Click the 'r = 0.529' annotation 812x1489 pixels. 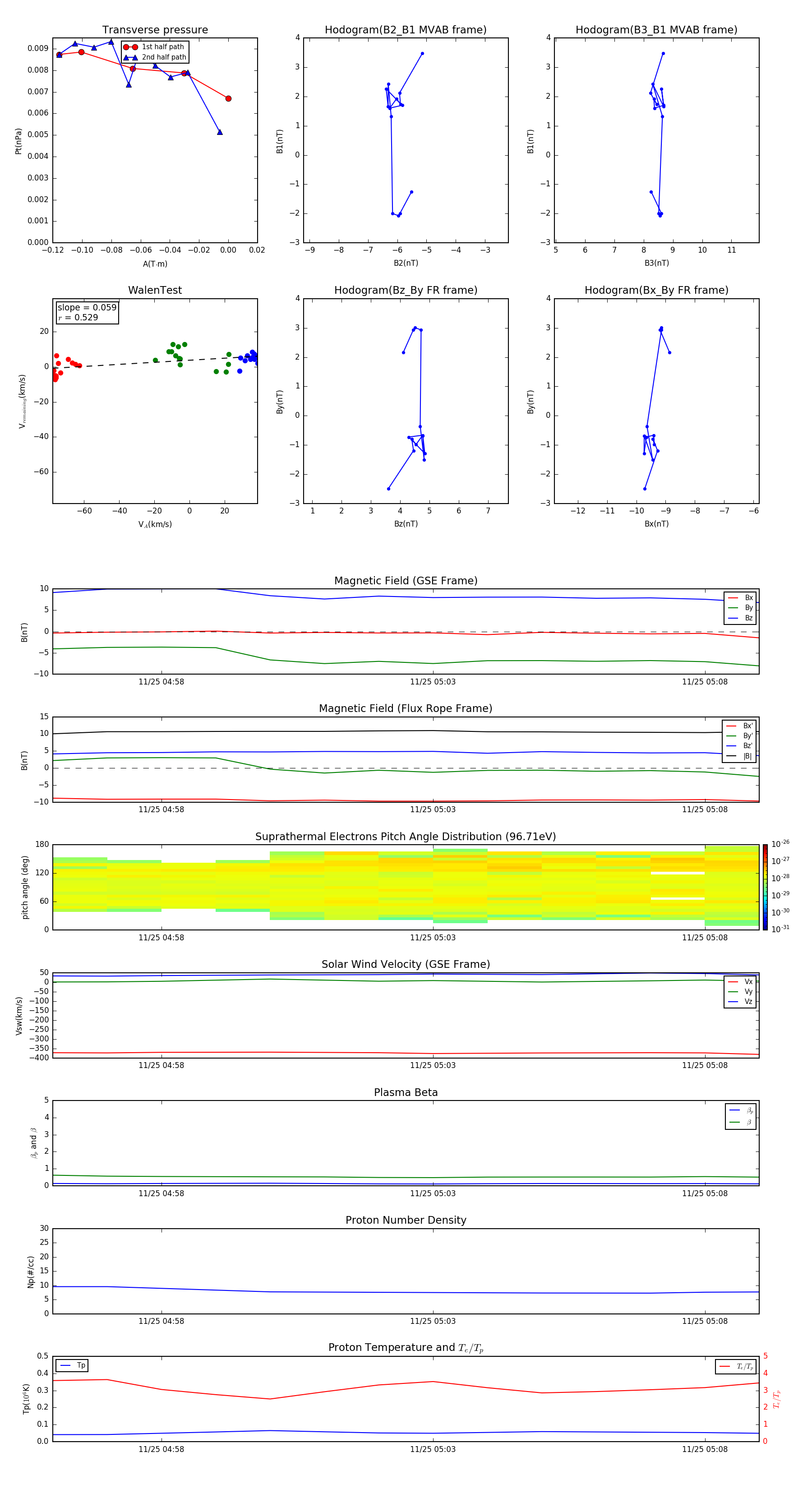(x=78, y=317)
